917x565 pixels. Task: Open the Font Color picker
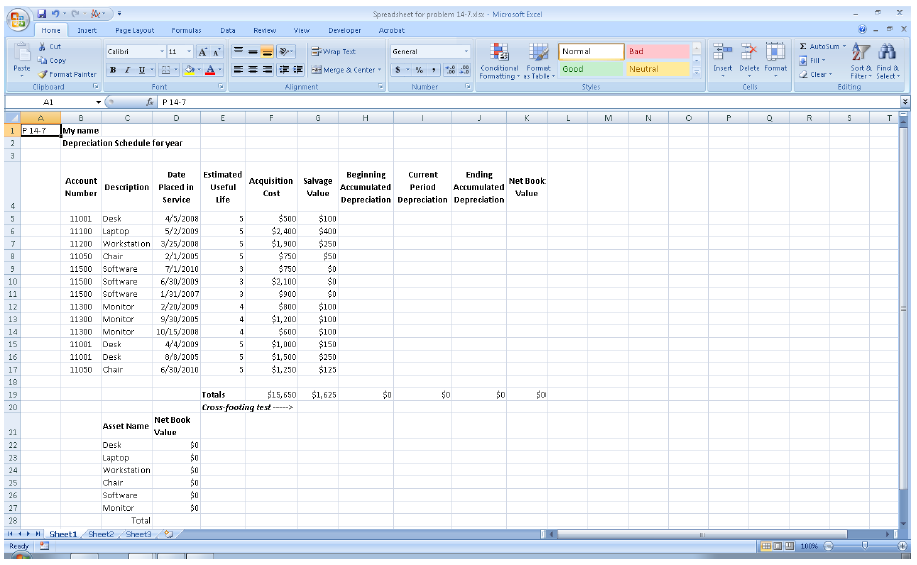coord(210,70)
